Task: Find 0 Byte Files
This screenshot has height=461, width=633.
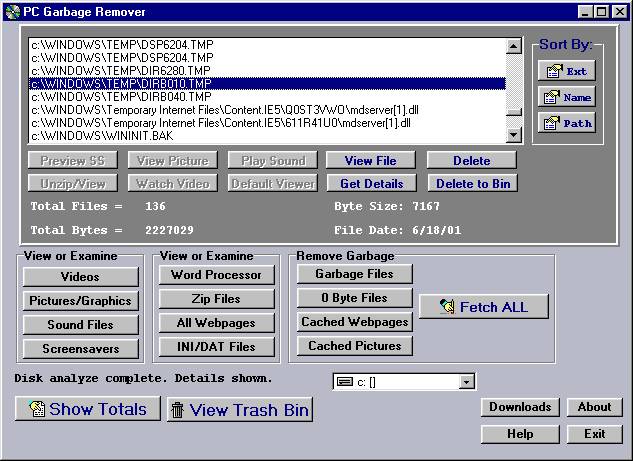Action: 354,298
